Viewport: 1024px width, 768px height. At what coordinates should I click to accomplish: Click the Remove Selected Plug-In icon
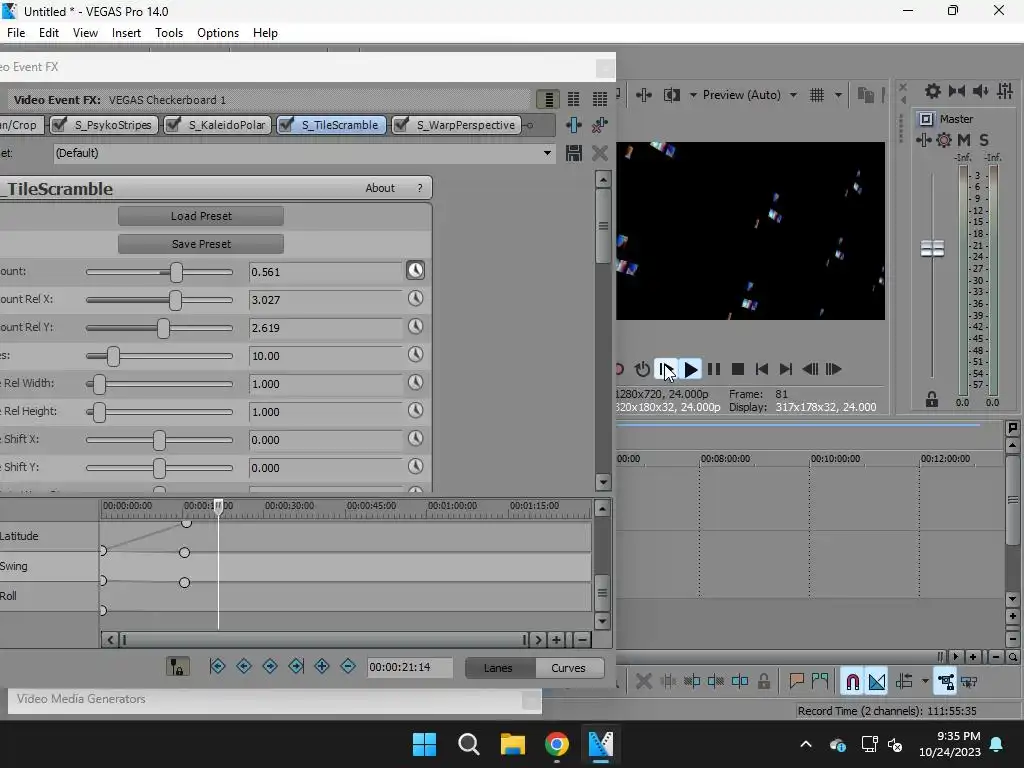click(600, 125)
